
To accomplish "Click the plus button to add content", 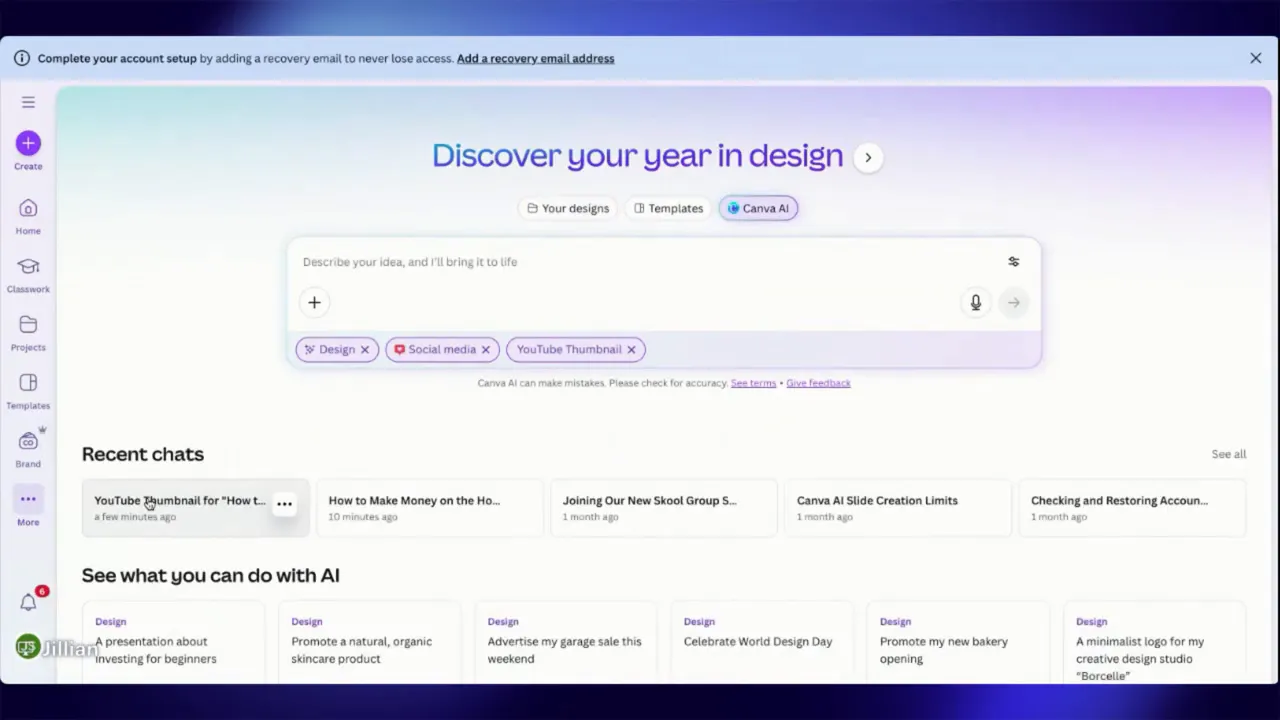I will point(314,302).
